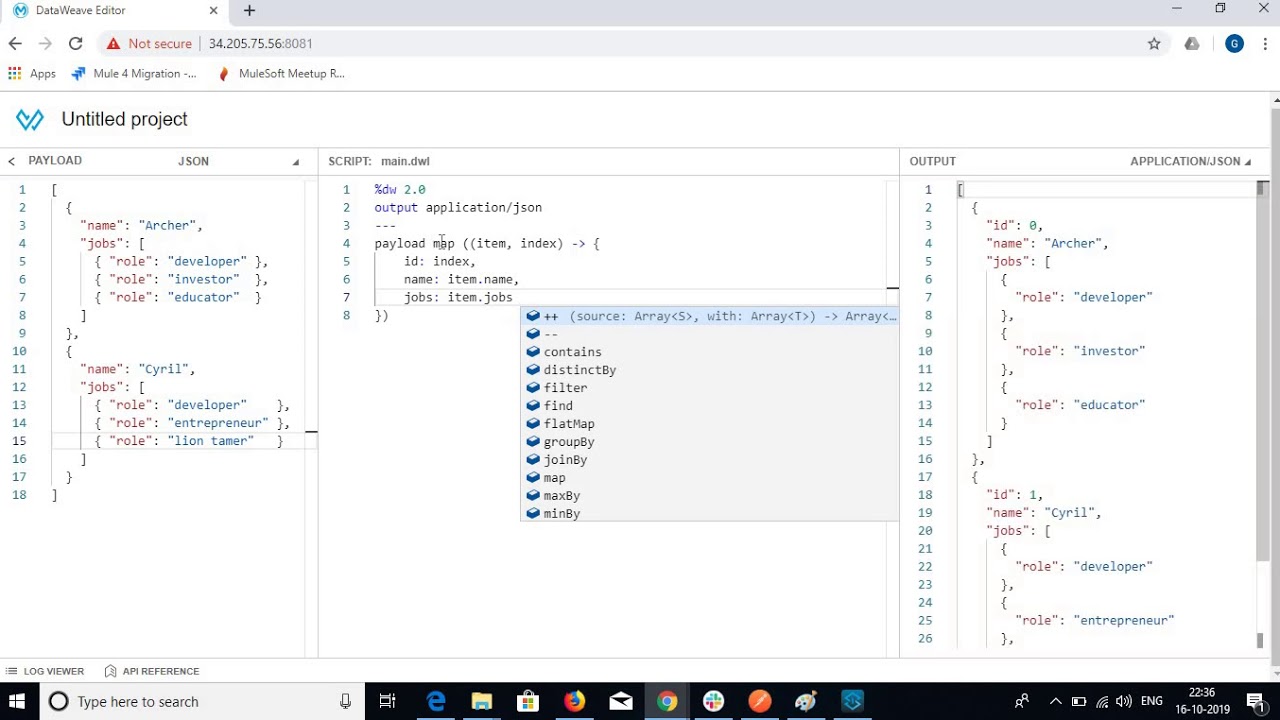Click the Windows search box
This screenshot has width=1280, height=720.
200,701
